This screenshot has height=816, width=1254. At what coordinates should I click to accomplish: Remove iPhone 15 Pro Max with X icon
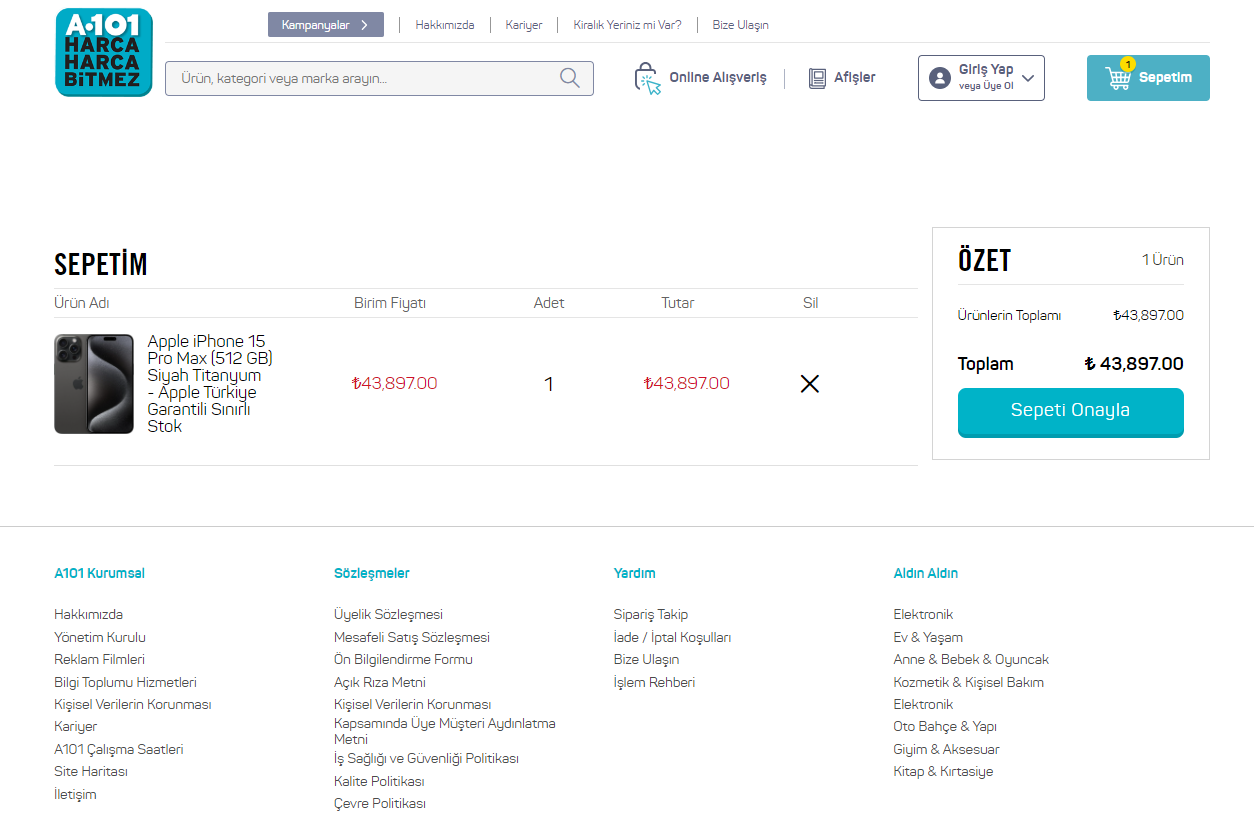click(810, 383)
